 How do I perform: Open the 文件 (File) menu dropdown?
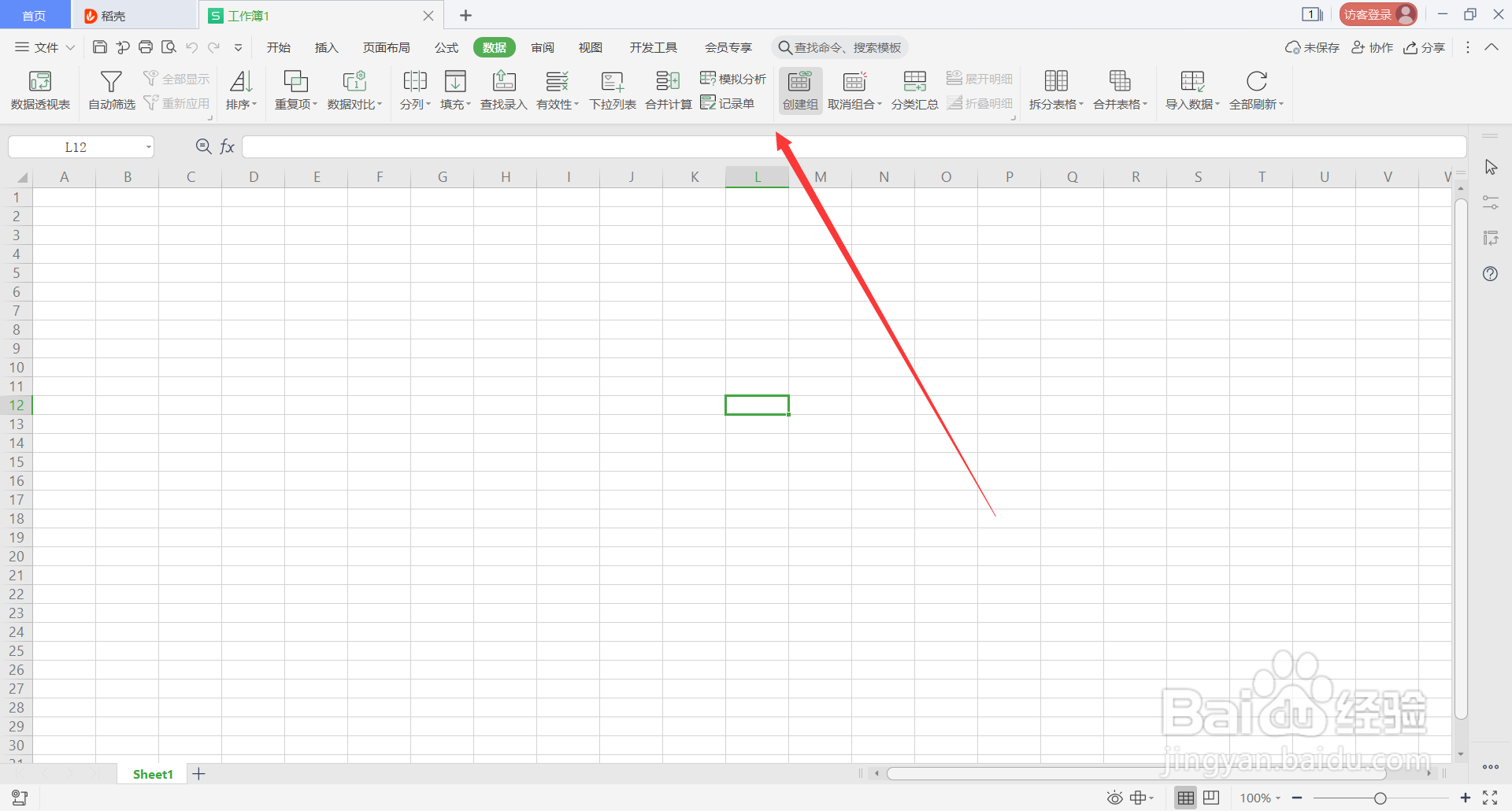[x=45, y=47]
